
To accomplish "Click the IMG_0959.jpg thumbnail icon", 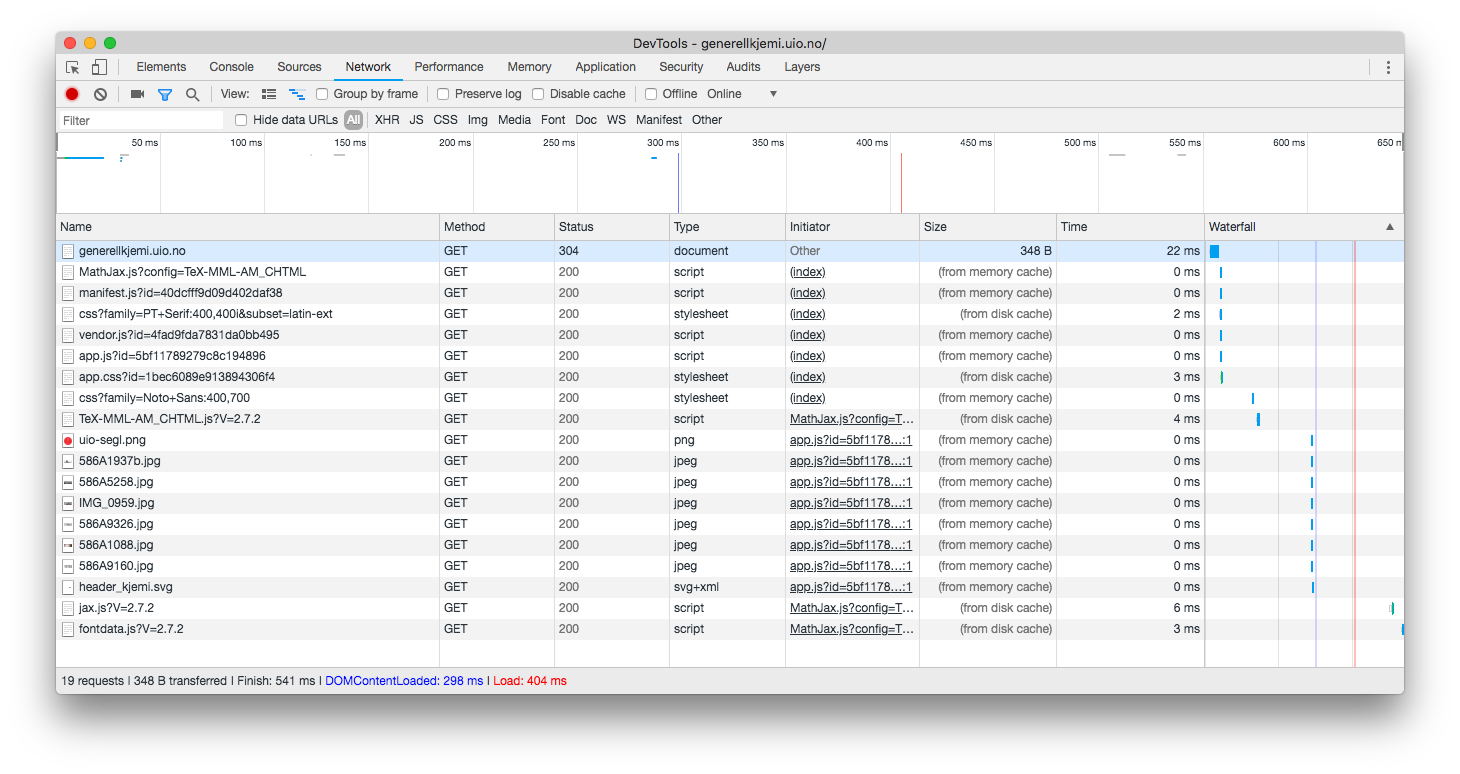I will (68, 503).
